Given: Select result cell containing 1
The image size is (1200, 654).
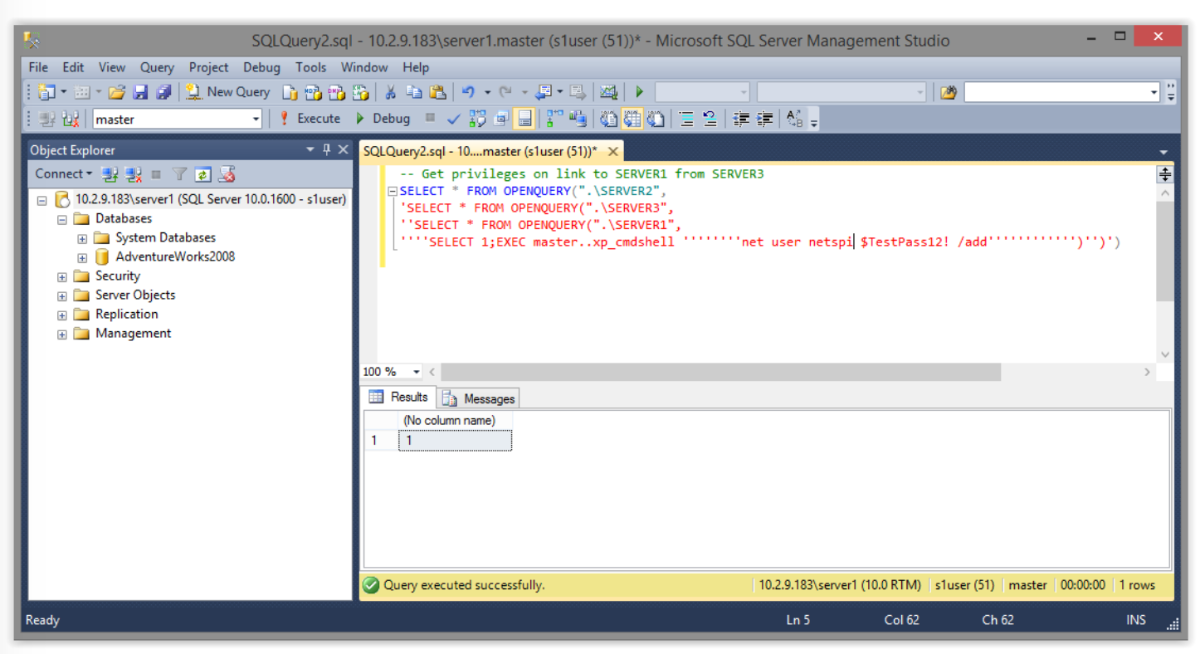Looking at the screenshot, I should [455, 440].
